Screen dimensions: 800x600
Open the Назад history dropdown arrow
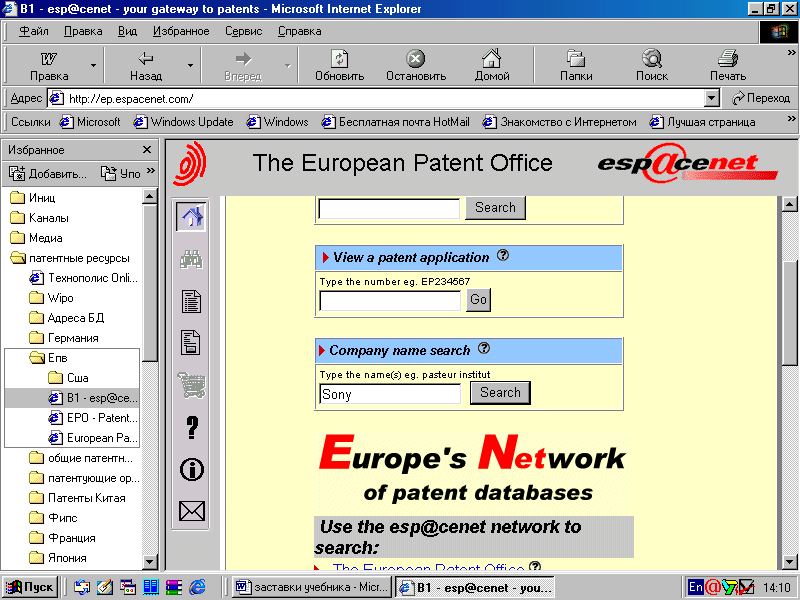190,65
